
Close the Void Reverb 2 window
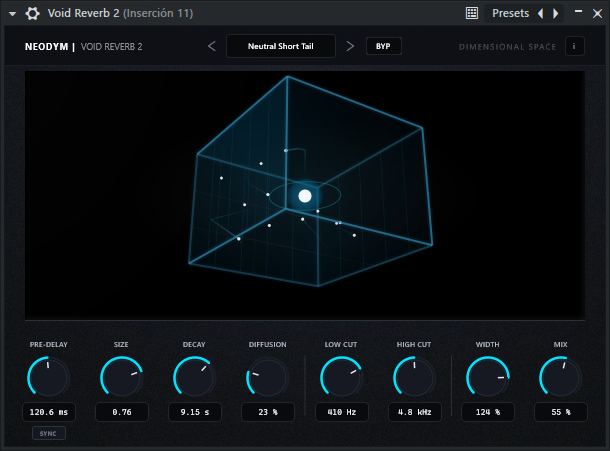597,14
